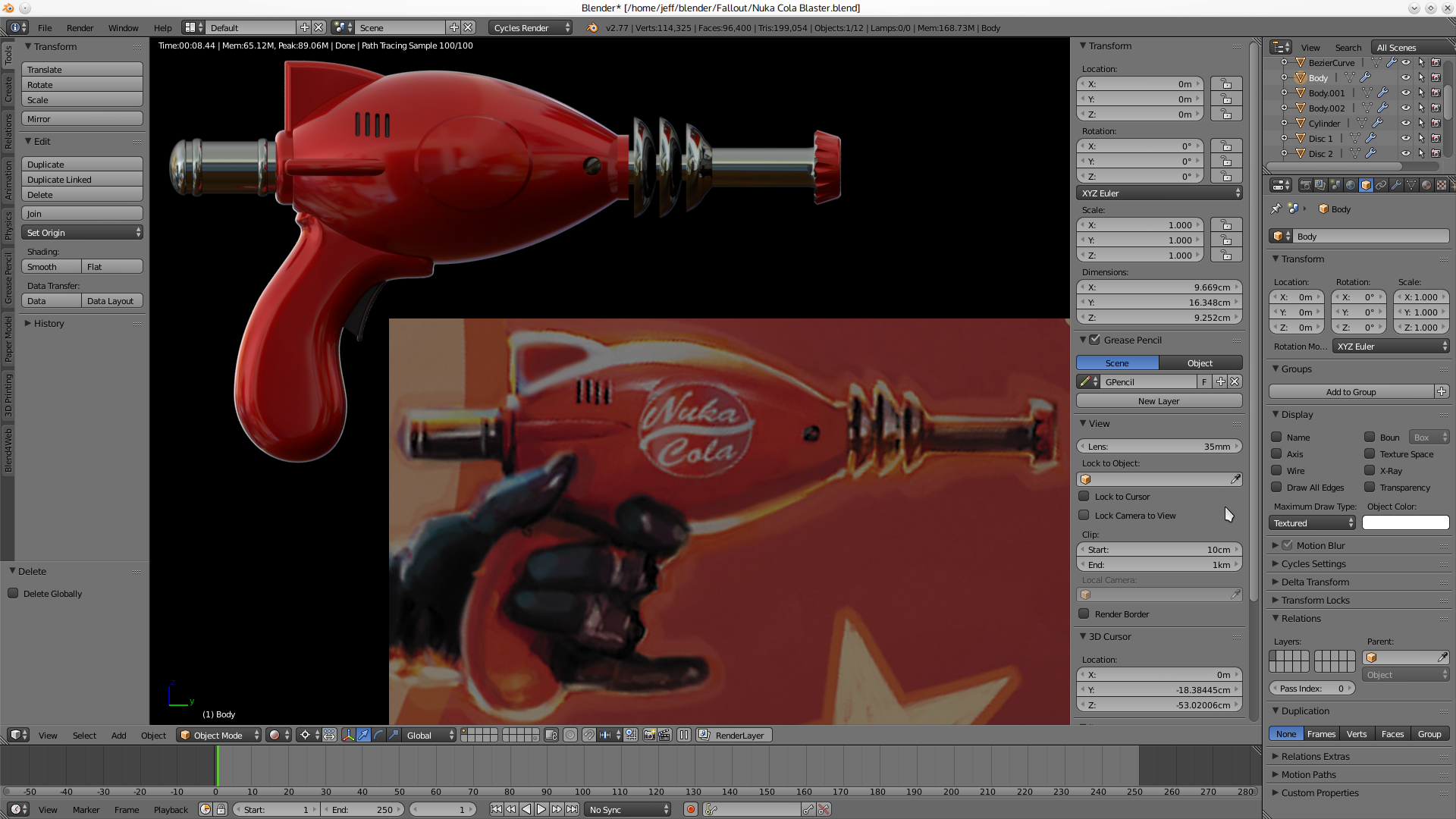This screenshot has height=819, width=1456.
Task: Open the Render properties tab (camera icon)
Action: [x=1305, y=185]
